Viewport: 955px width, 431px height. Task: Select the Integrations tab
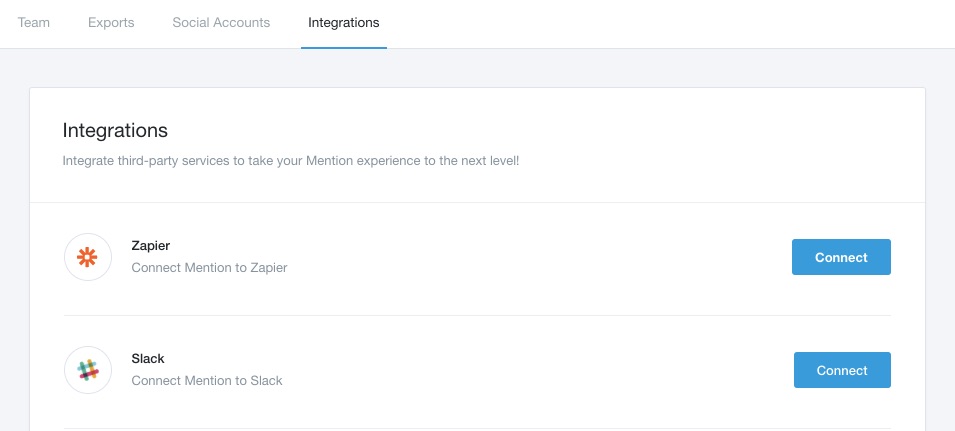(x=344, y=23)
